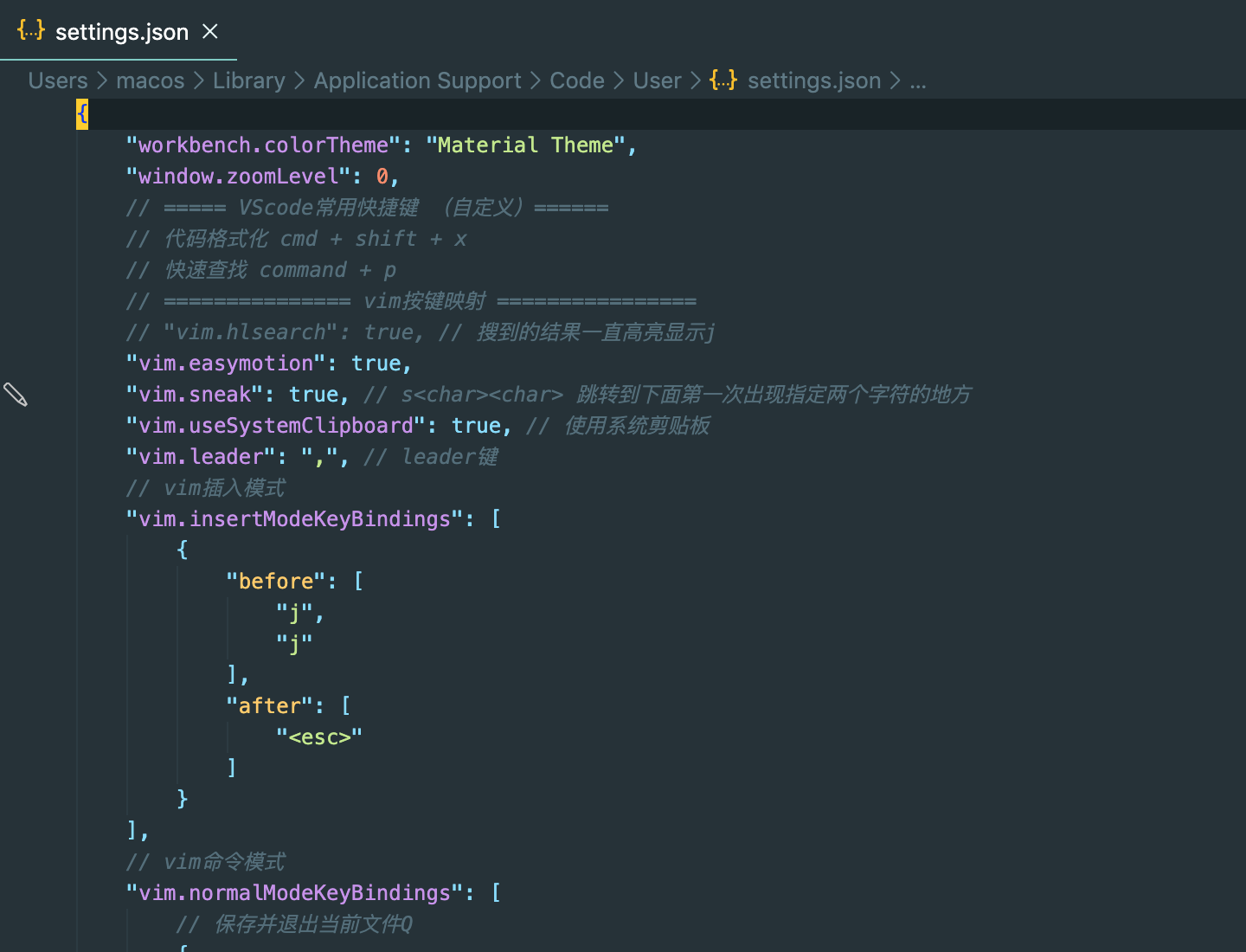The width and height of the screenshot is (1246, 952).
Task: Place cursor on the window.zoomLevel value 0
Action: tap(382, 176)
